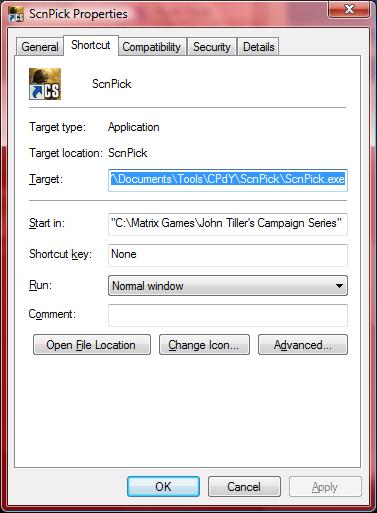Click Open File Location button
The height and width of the screenshot is (513, 377).
92,345
